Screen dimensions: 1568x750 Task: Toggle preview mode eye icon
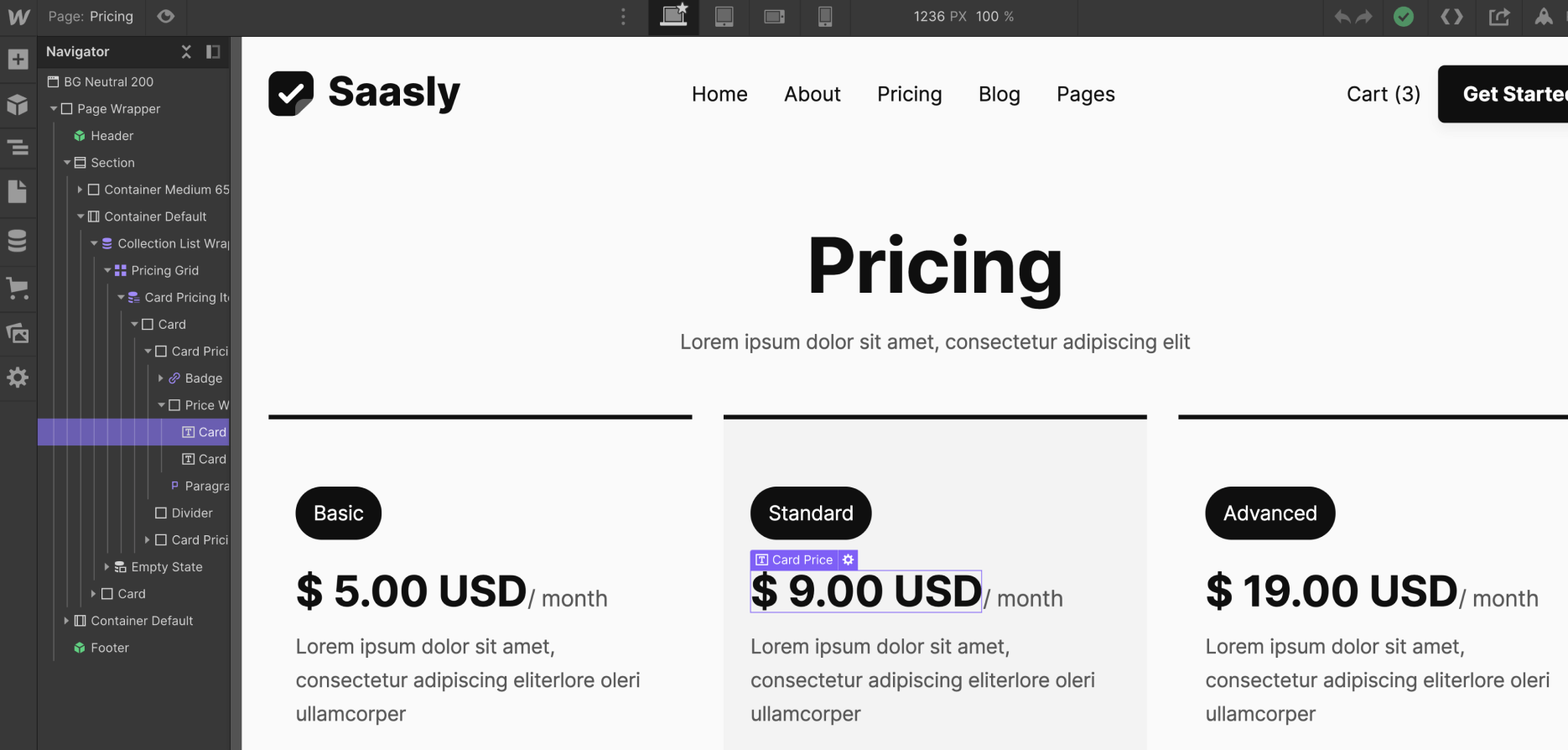pos(166,17)
